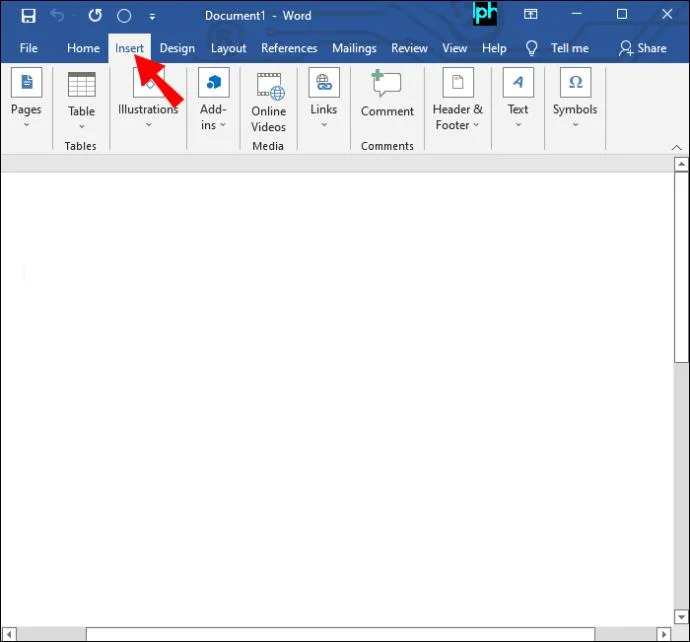The height and width of the screenshot is (642, 690).
Task: Open Ribbon Display Options icon
Action: (x=530, y=15)
